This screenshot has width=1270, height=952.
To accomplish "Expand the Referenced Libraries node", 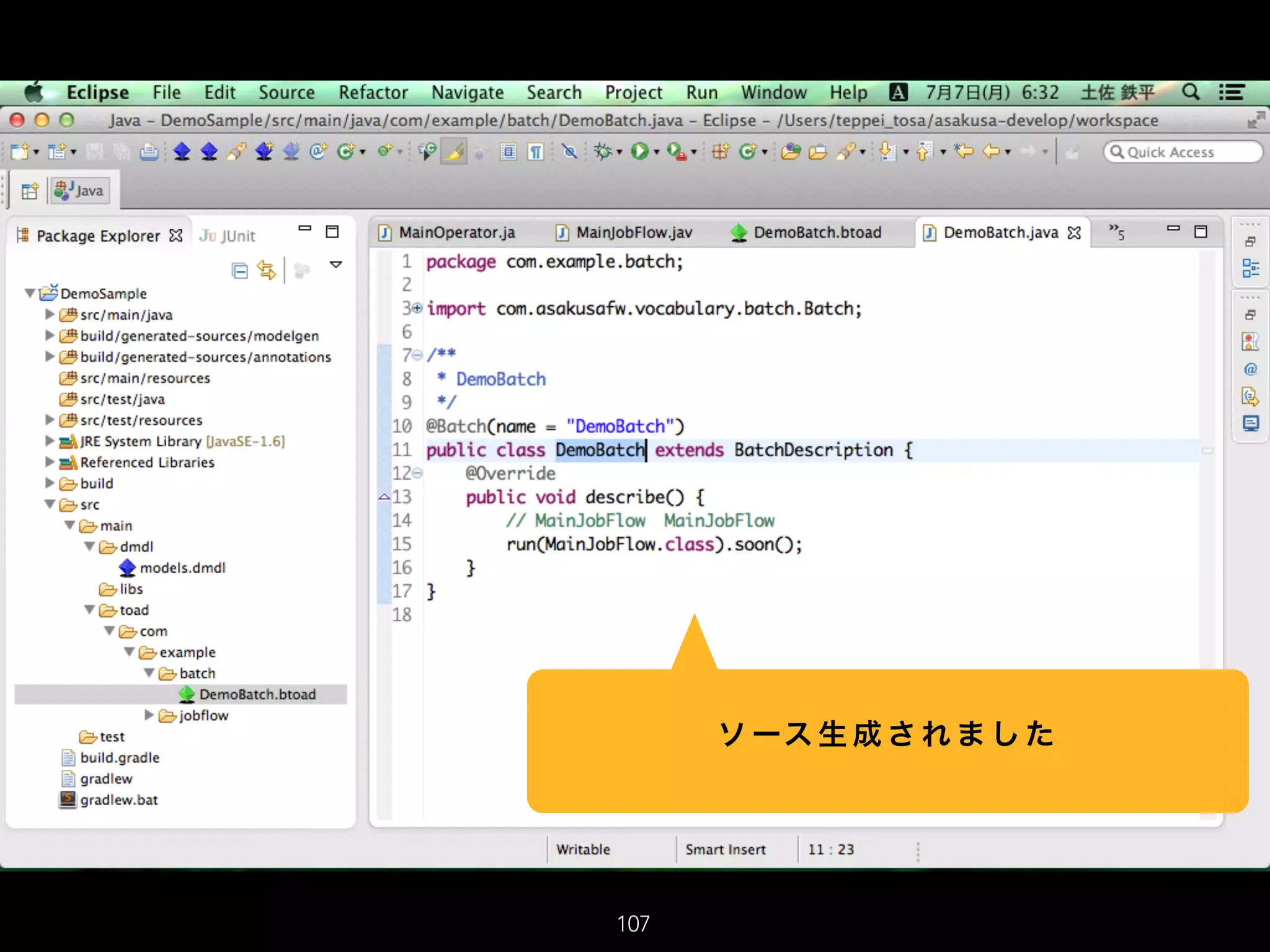I will (50, 462).
